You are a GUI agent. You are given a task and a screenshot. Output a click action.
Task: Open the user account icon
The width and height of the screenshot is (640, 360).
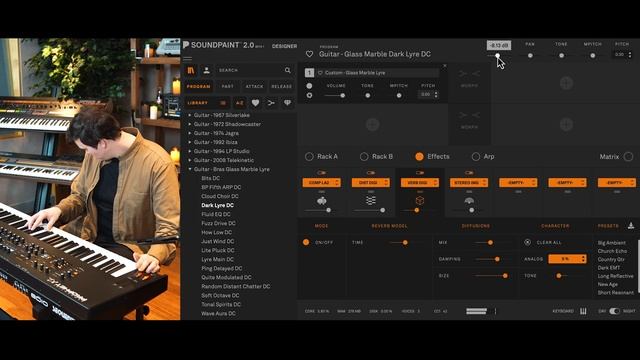tap(207, 70)
